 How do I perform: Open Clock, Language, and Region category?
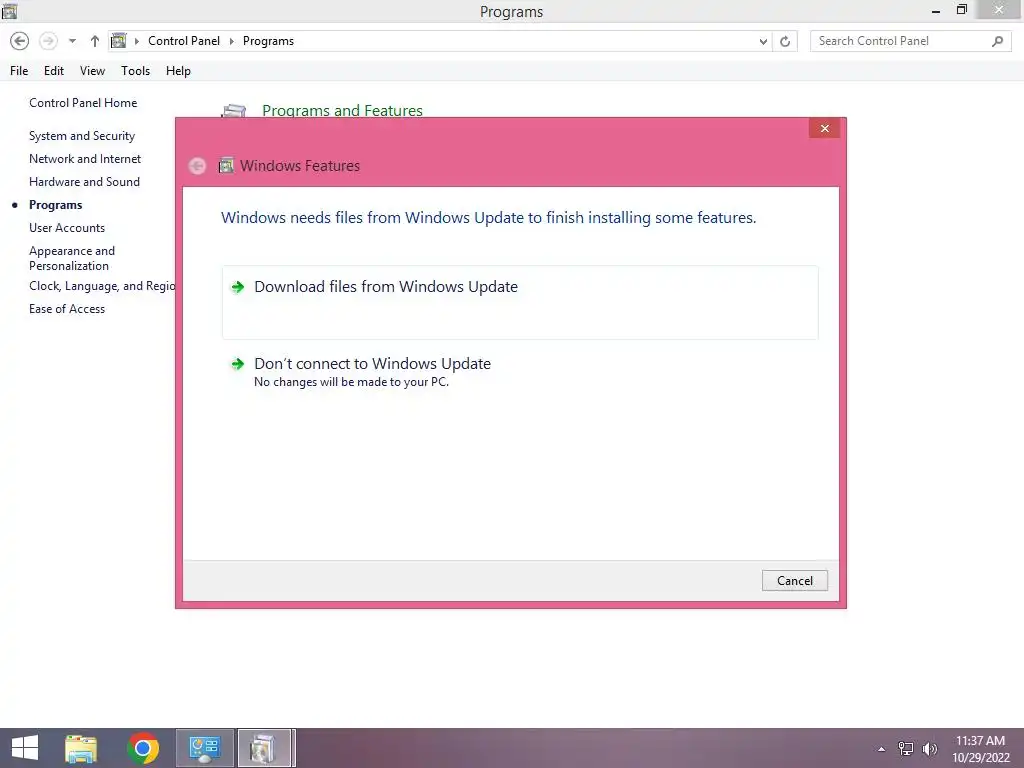pos(102,286)
